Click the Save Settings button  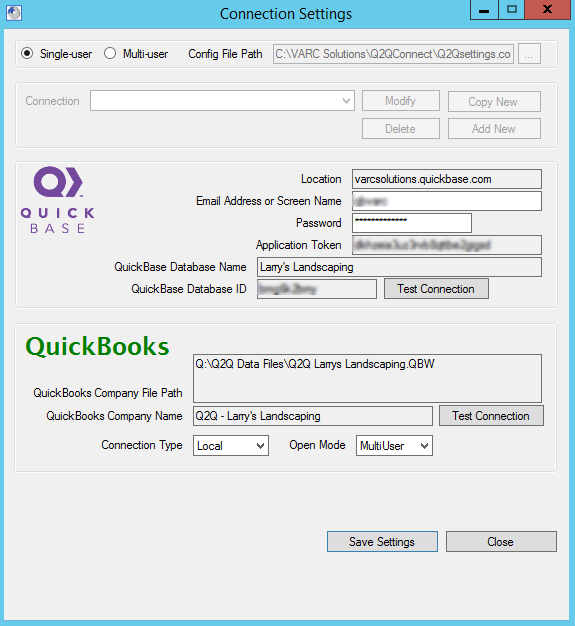click(x=382, y=542)
